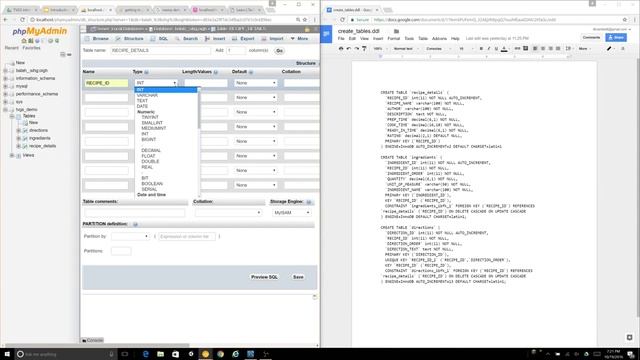This screenshot has width=640, height=360.
Task: Open the More dropdown in the phpMyAdmin tabs
Action: click(x=300, y=39)
